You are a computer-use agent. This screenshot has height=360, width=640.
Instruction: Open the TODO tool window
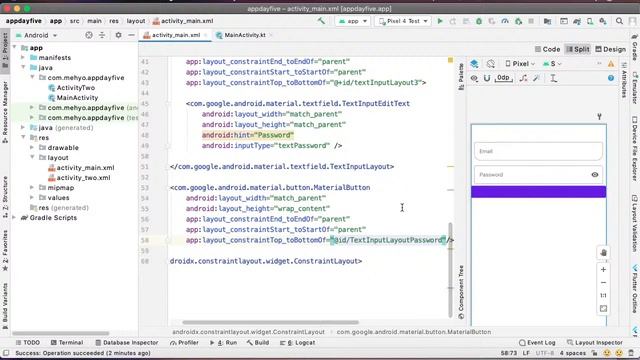click(x=28, y=342)
